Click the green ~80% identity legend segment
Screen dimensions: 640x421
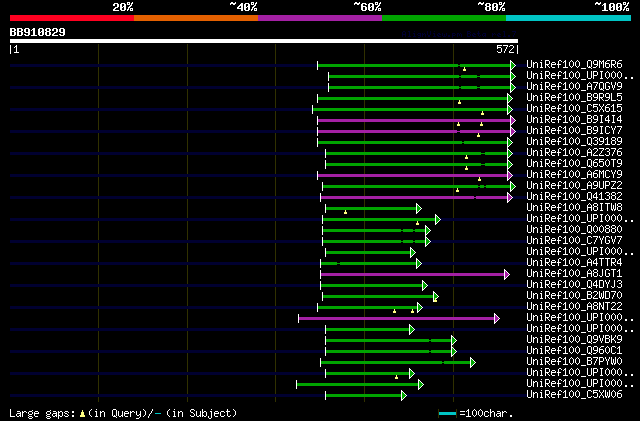coord(444,18)
